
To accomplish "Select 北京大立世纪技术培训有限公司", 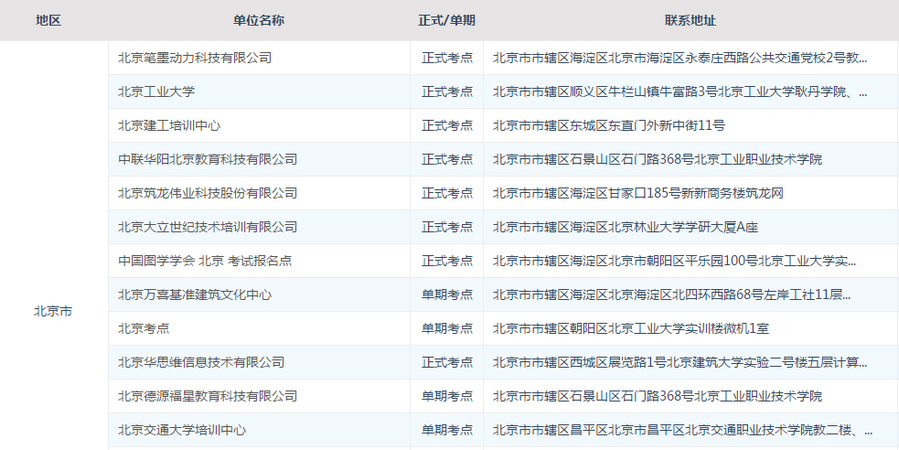I will (208, 227).
